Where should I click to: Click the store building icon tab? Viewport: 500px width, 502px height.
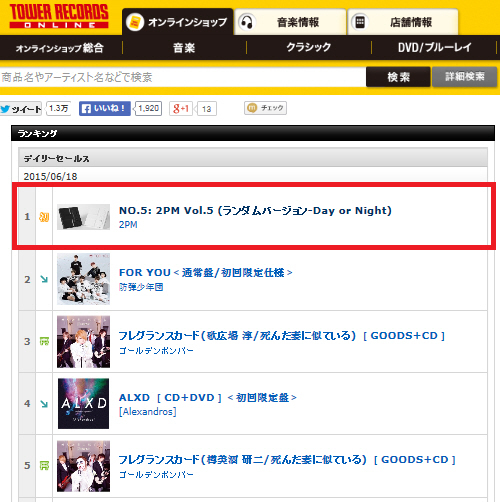360,22
